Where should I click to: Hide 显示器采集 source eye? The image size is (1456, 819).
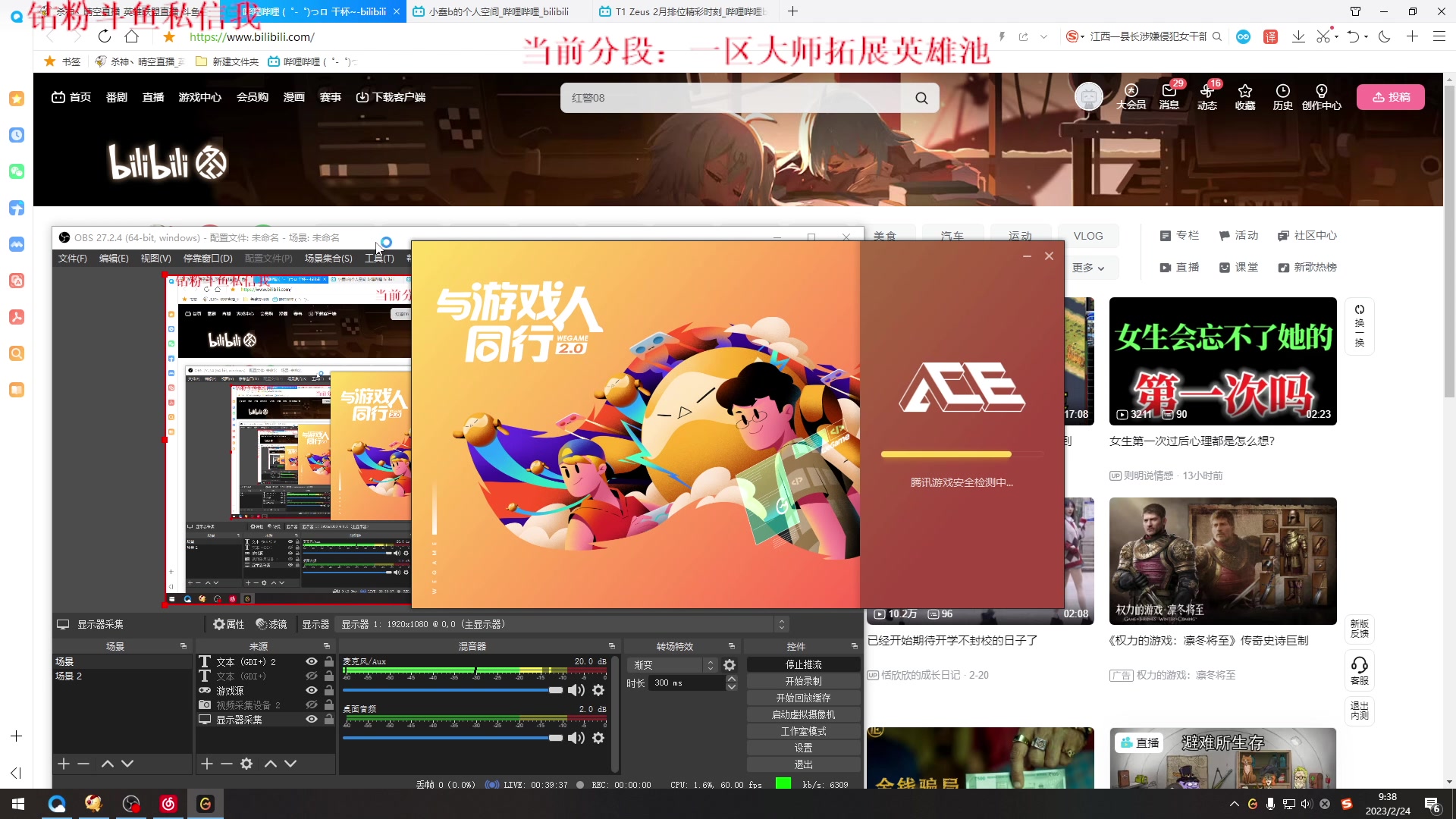[311, 719]
